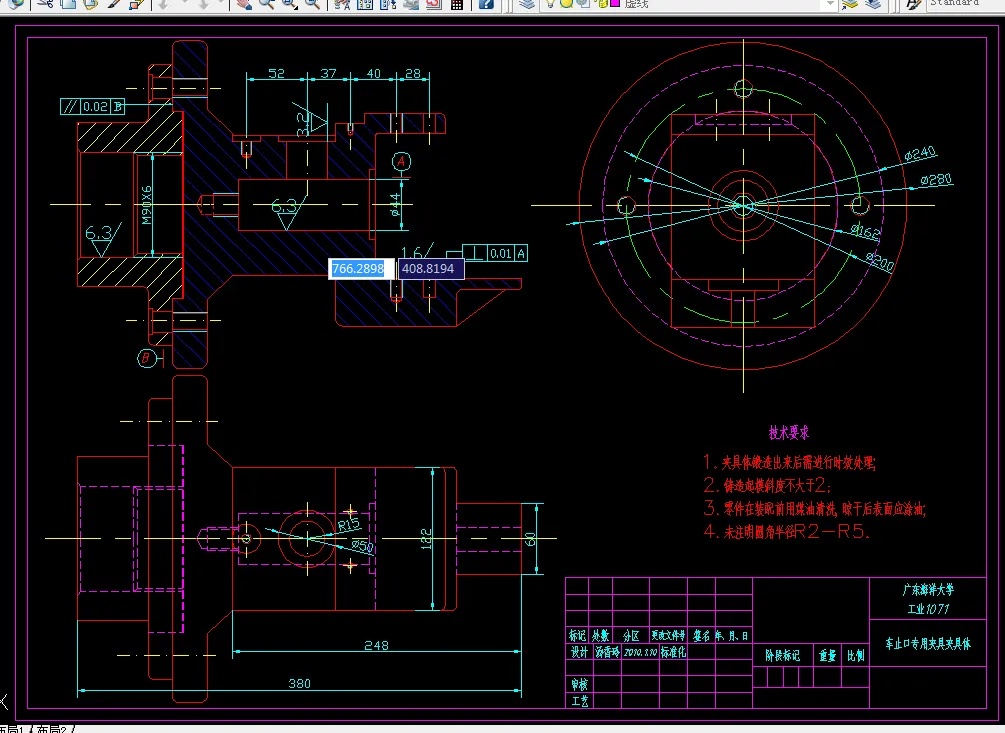Screen dimensions: 1005x733
Task: Select the Zoom Window magnifier icon
Action: 290,3
